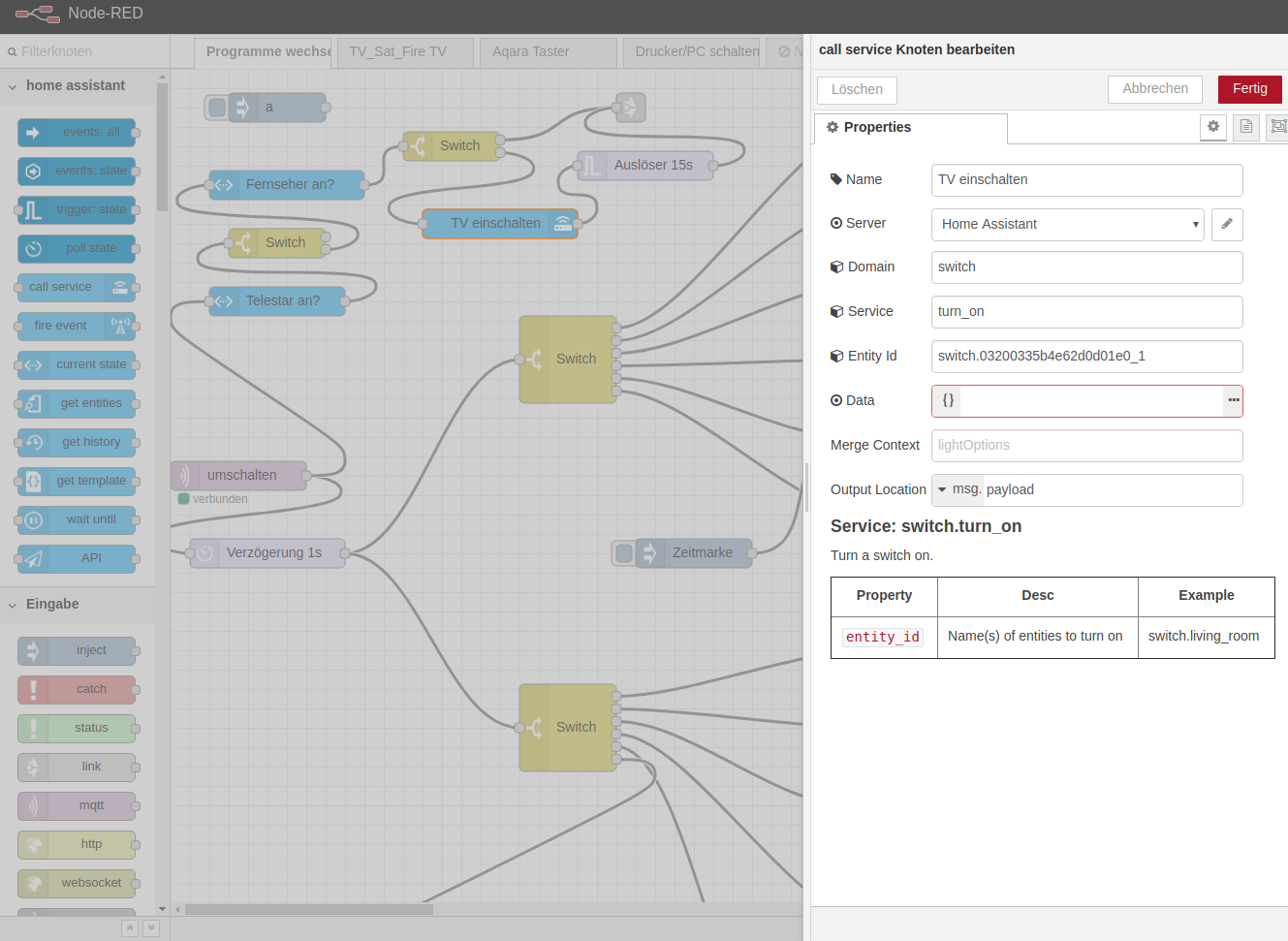
Task: Open node appearance icon
Action: click(1278, 127)
